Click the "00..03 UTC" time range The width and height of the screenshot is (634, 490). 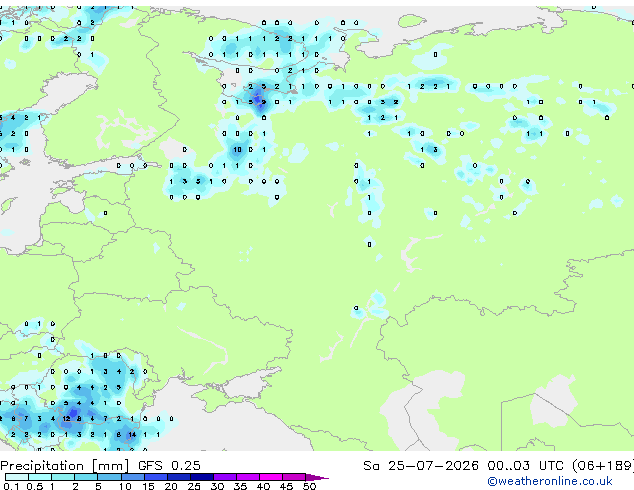tap(525, 466)
